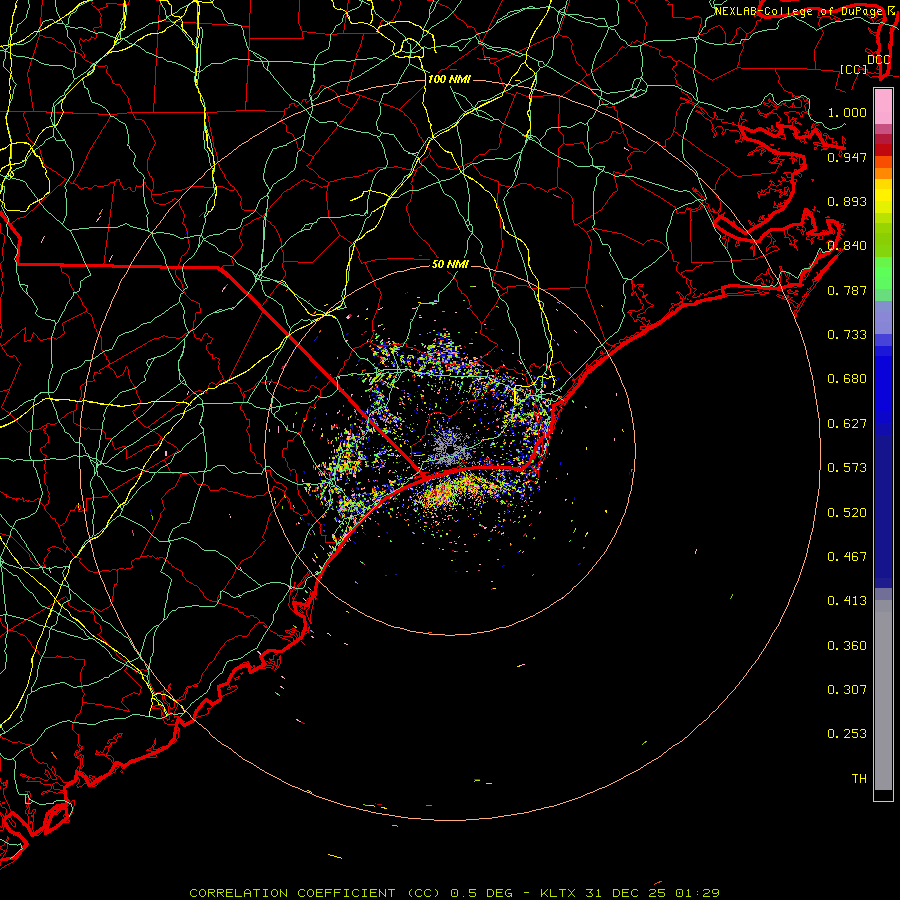This screenshot has height=900, width=900.
Task: Click the 0.787 scale label
Action: click(x=847, y=290)
